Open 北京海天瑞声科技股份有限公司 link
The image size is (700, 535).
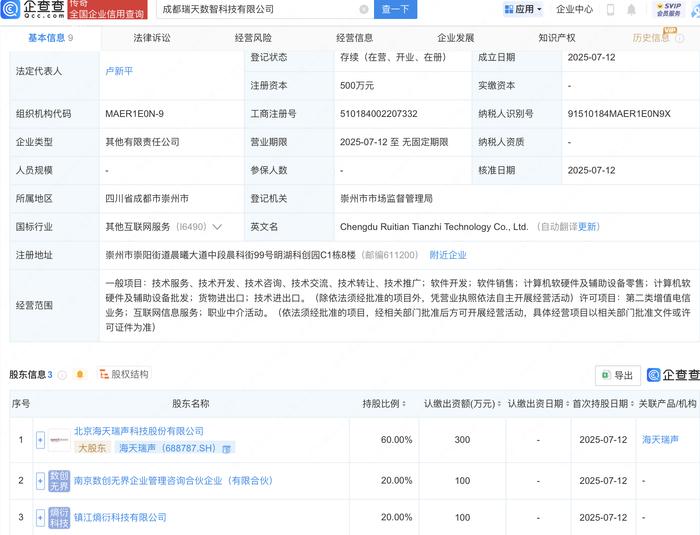(x=138, y=431)
